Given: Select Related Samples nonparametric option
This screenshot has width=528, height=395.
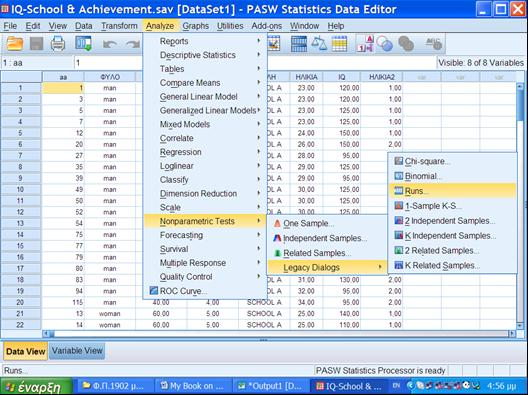Looking at the screenshot, I should click(327, 253).
